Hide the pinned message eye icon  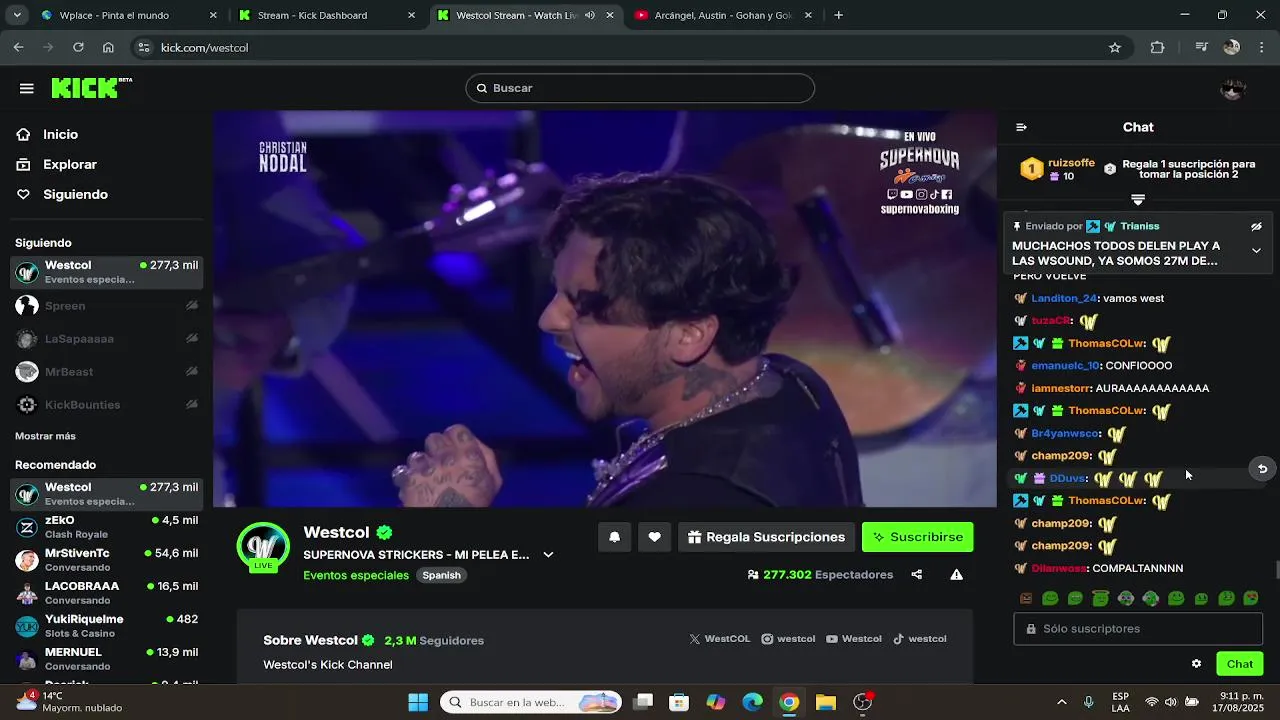[1257, 226]
